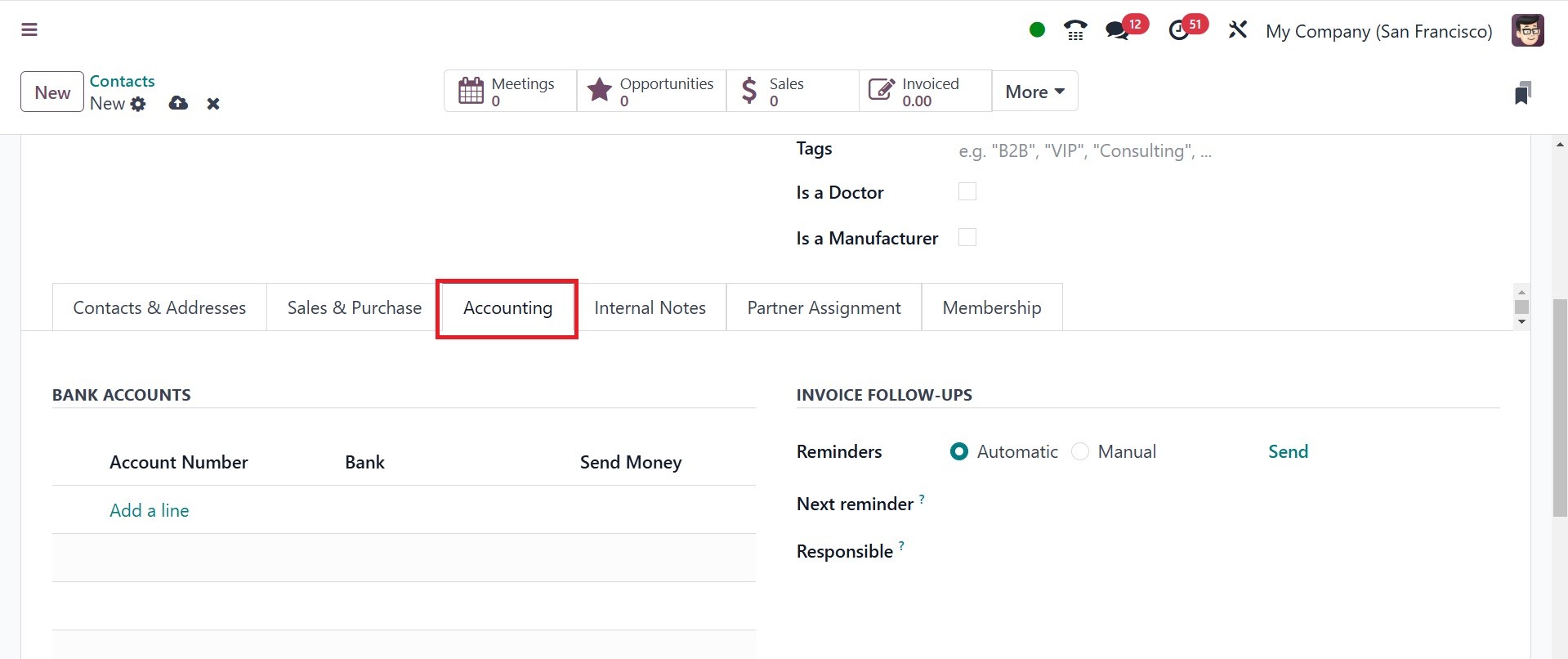Switch to the Sales & Purchase tab
This screenshot has width=1568, height=659.
point(355,307)
